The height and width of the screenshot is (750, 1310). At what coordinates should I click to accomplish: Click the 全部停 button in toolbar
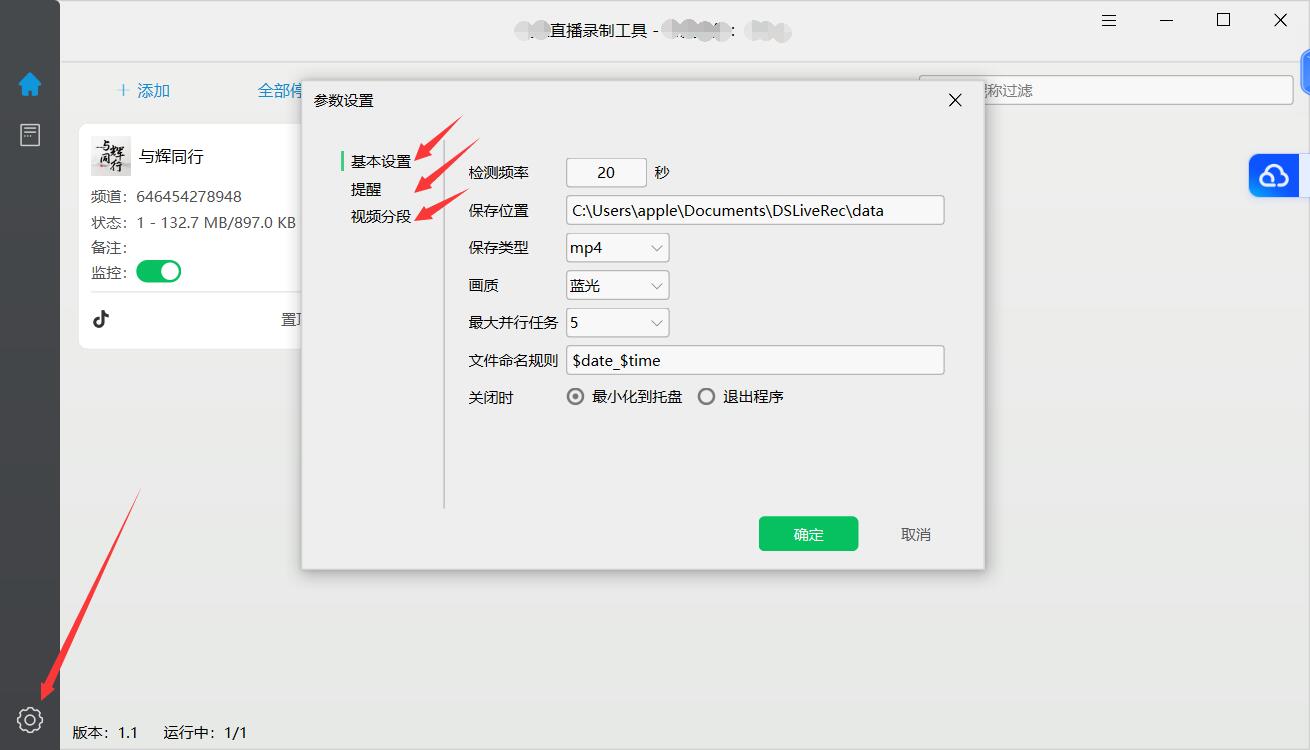point(280,91)
